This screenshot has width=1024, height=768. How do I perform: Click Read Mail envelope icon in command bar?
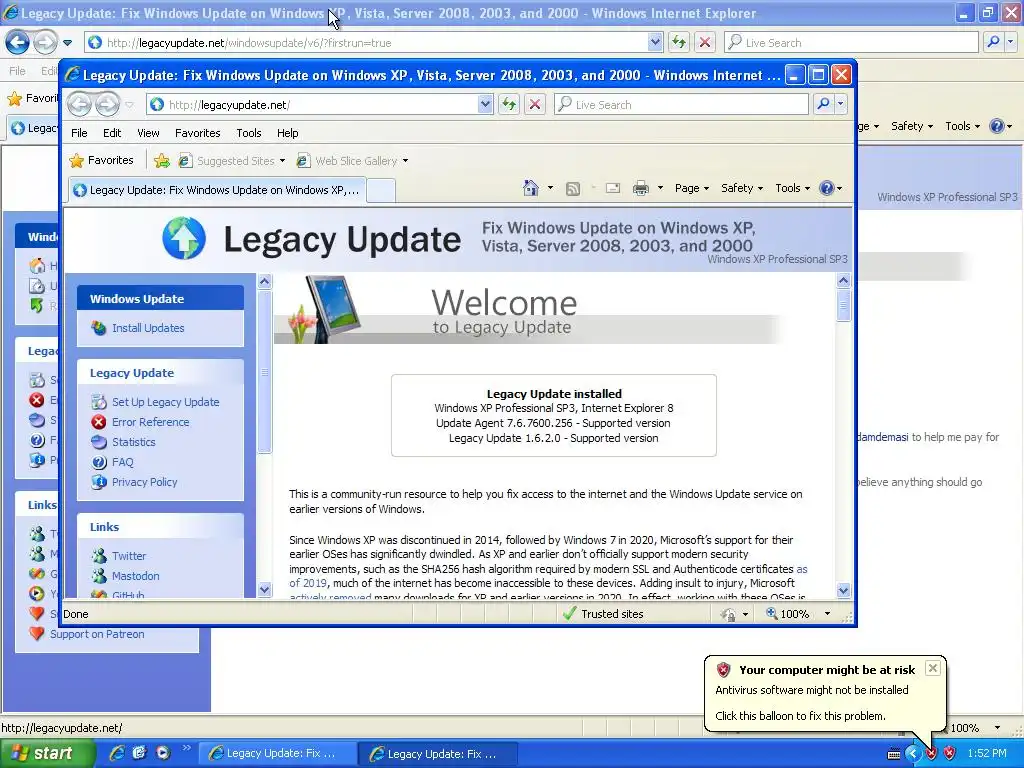(613, 188)
